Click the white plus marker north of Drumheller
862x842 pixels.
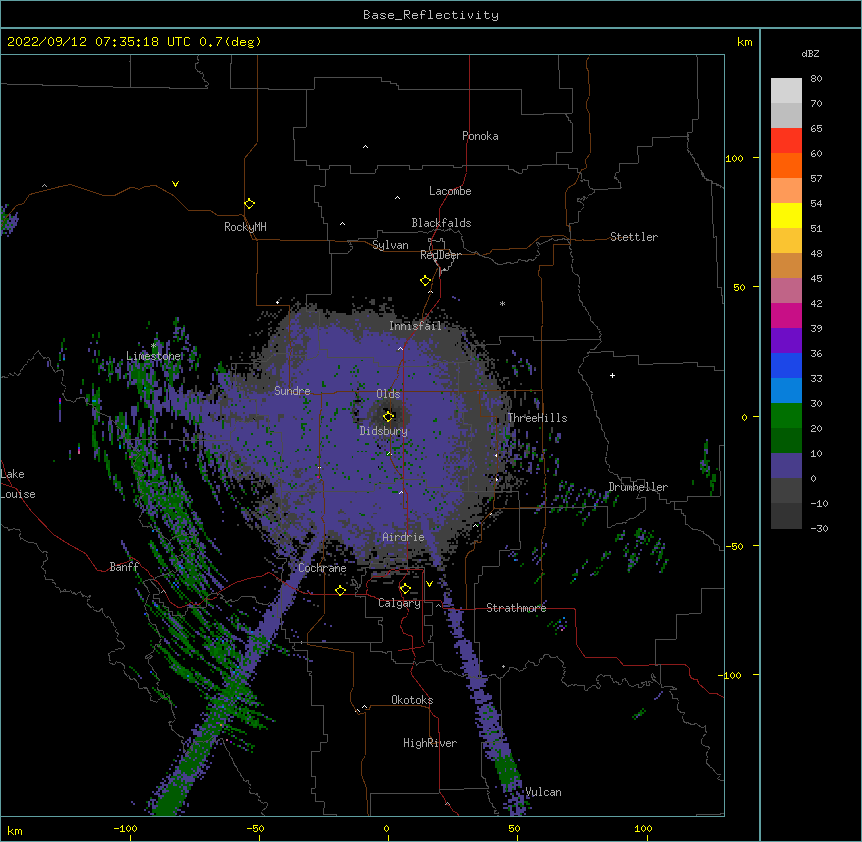pos(612,375)
